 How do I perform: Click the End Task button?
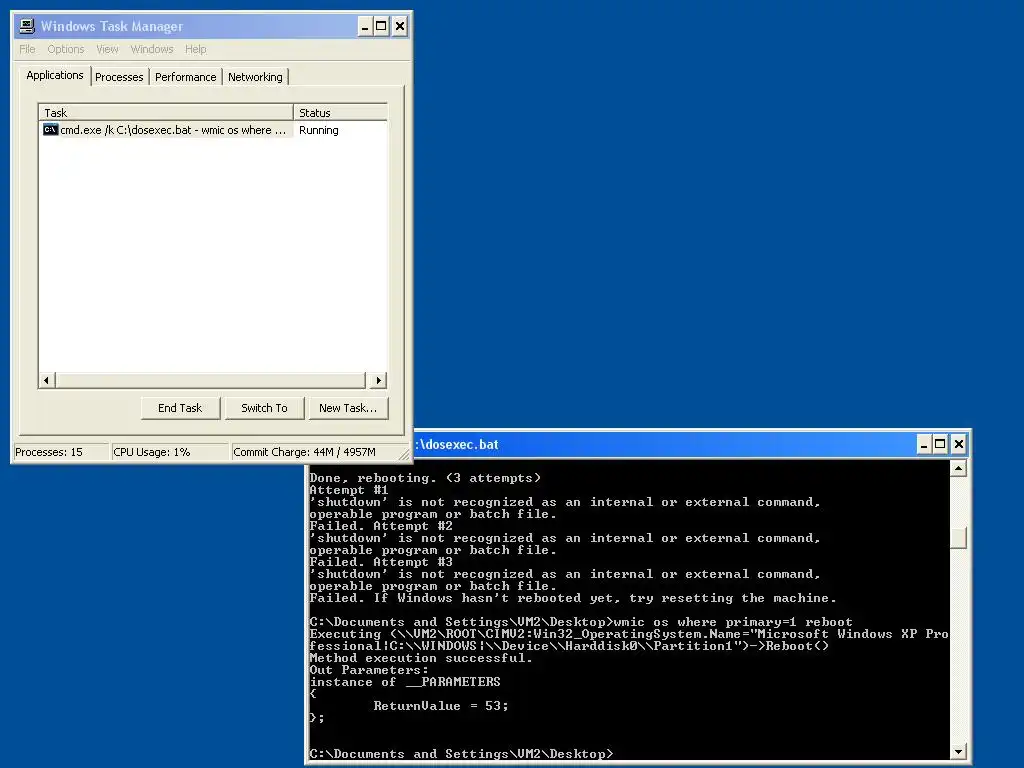click(x=180, y=408)
